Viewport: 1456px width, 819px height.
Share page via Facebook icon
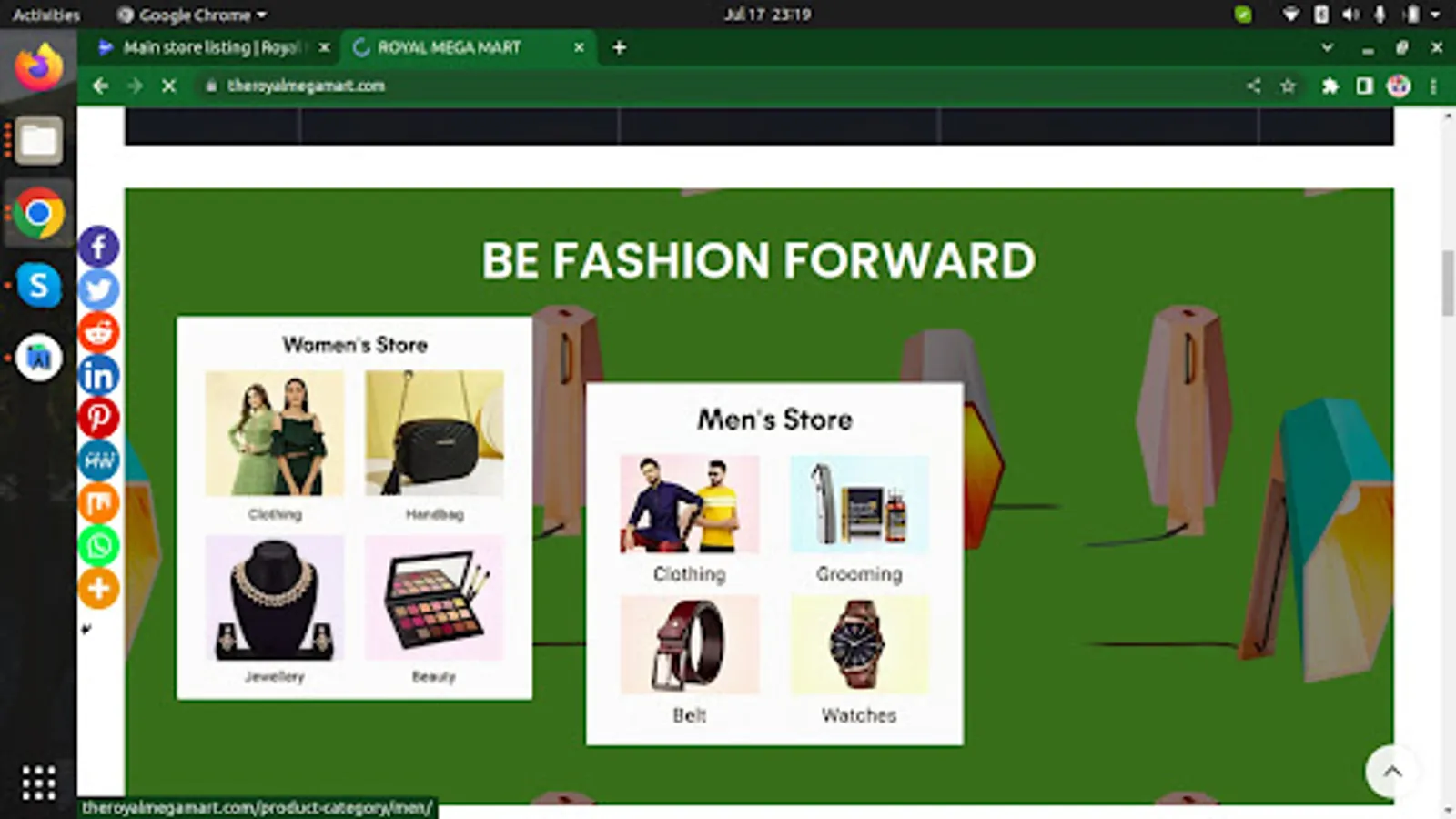pyautogui.click(x=98, y=247)
